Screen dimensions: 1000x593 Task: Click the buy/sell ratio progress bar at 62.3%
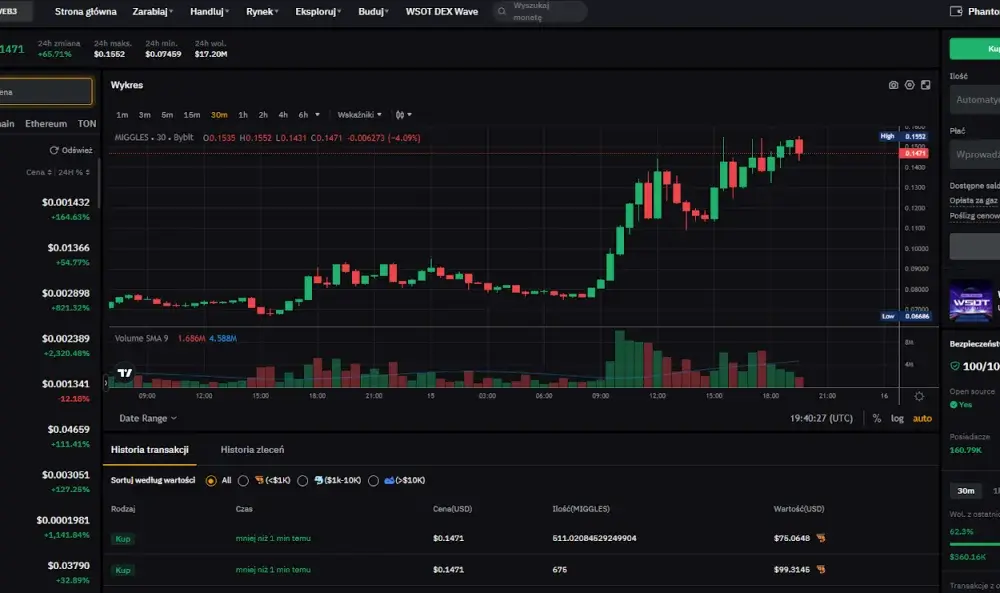tap(974, 544)
